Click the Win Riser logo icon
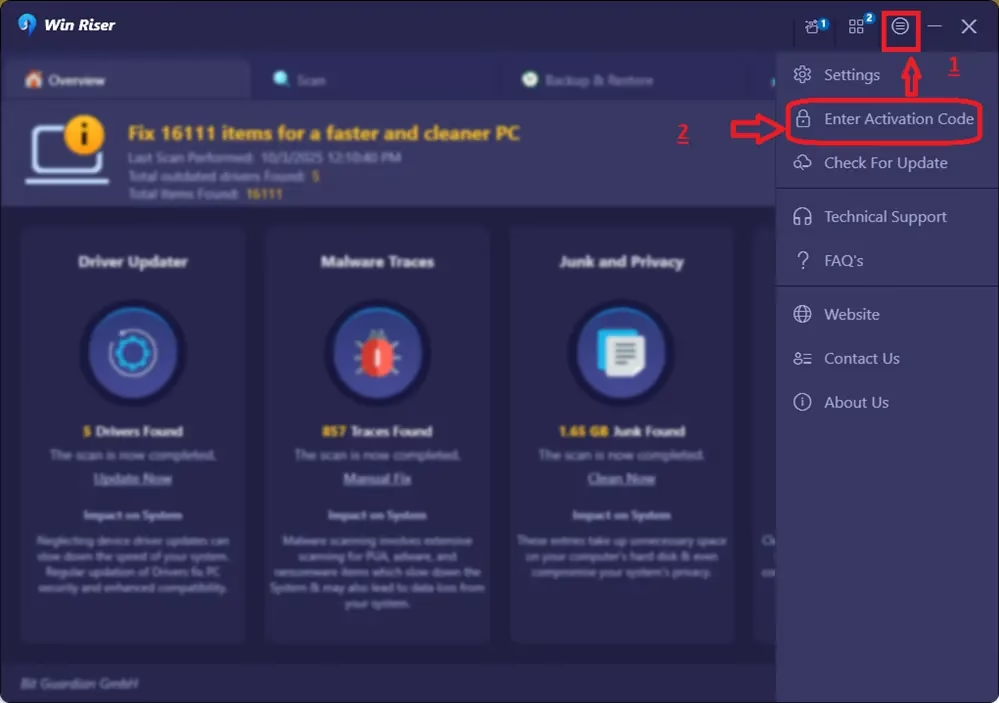Viewport: 999px width, 703px height. [27, 25]
